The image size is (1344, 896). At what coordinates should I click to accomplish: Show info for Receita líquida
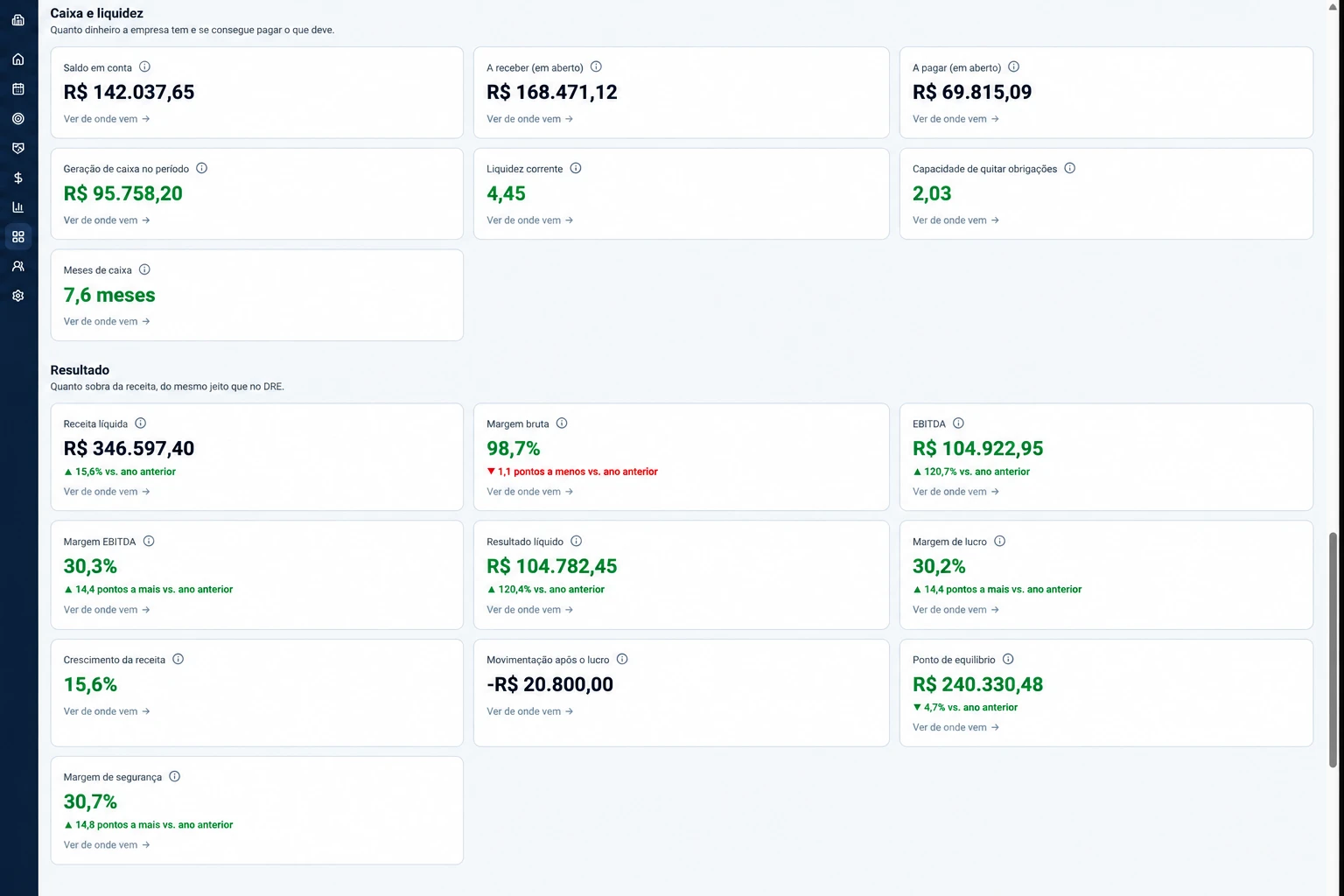click(140, 423)
